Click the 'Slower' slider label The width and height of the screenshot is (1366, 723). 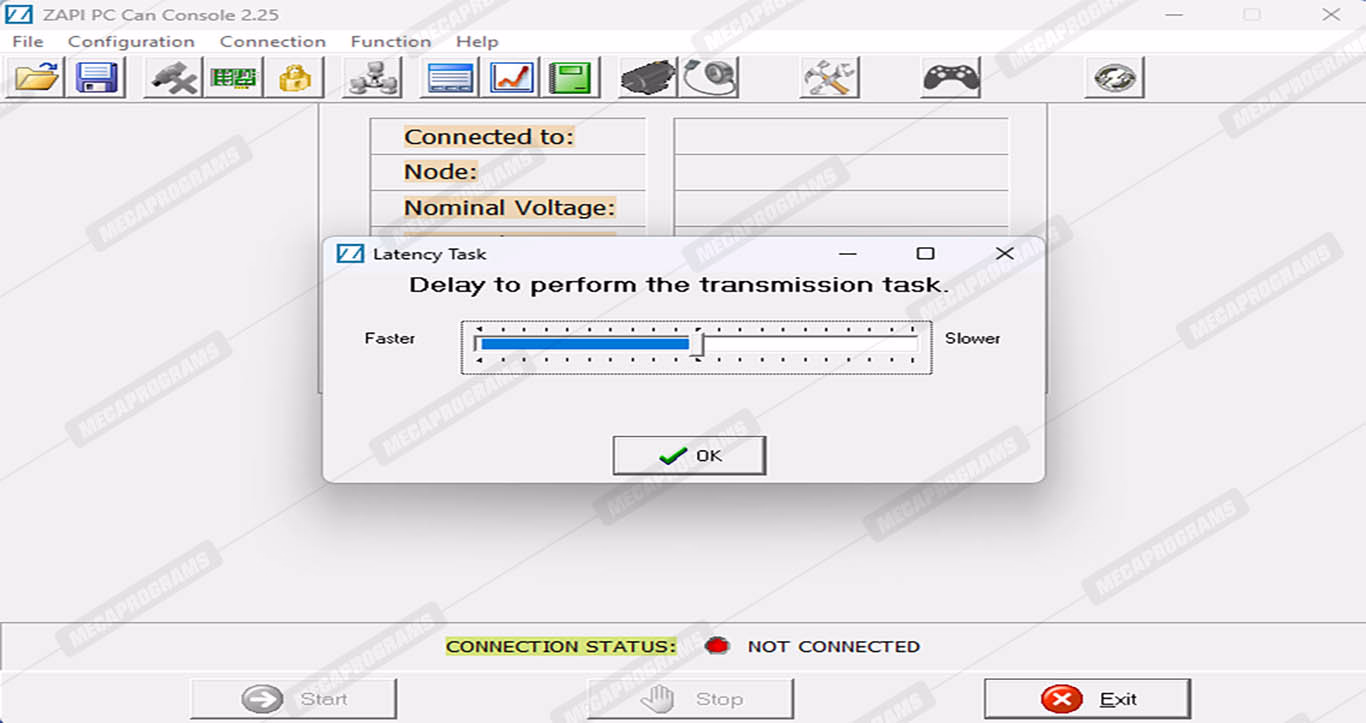click(x=973, y=338)
